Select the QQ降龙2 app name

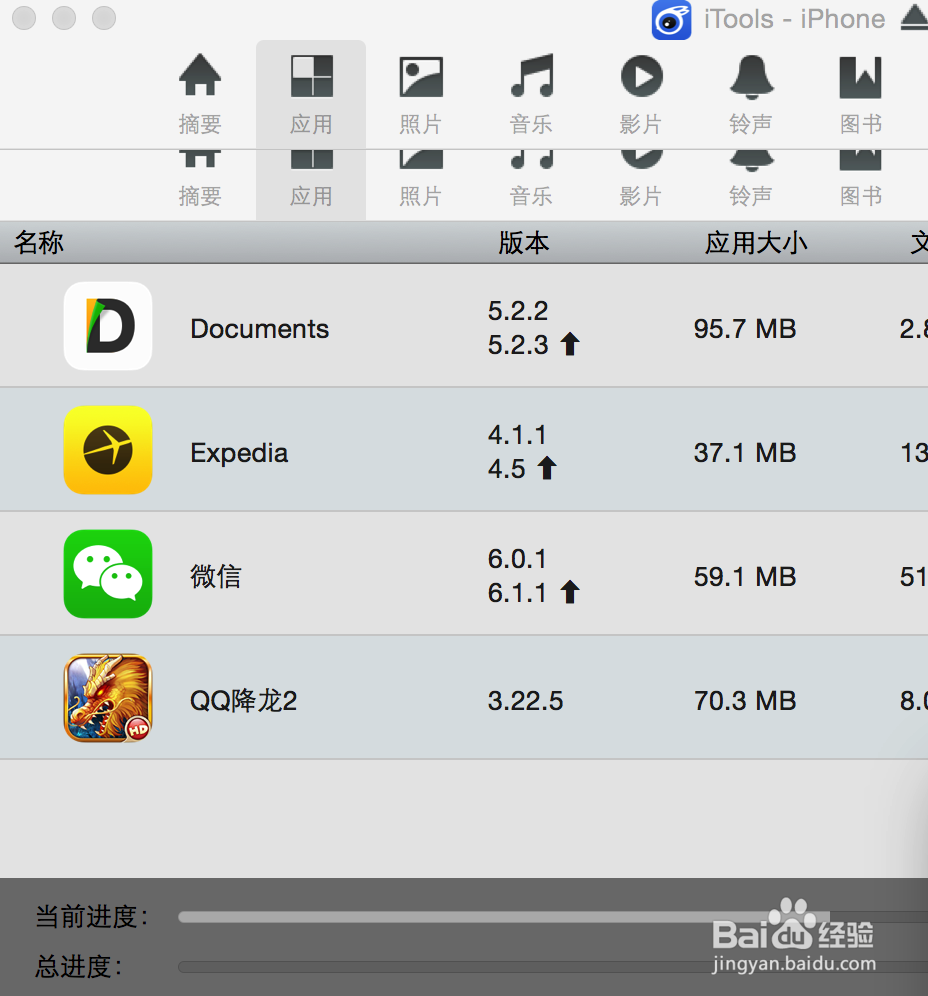pos(243,701)
